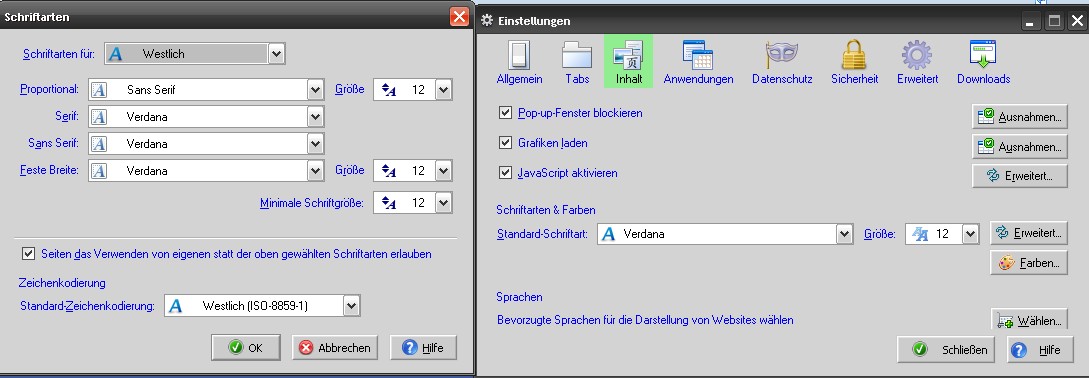Viewport: 1089px width, 378px height.
Task: Click the Sprachen heading
Action: (x=519, y=297)
